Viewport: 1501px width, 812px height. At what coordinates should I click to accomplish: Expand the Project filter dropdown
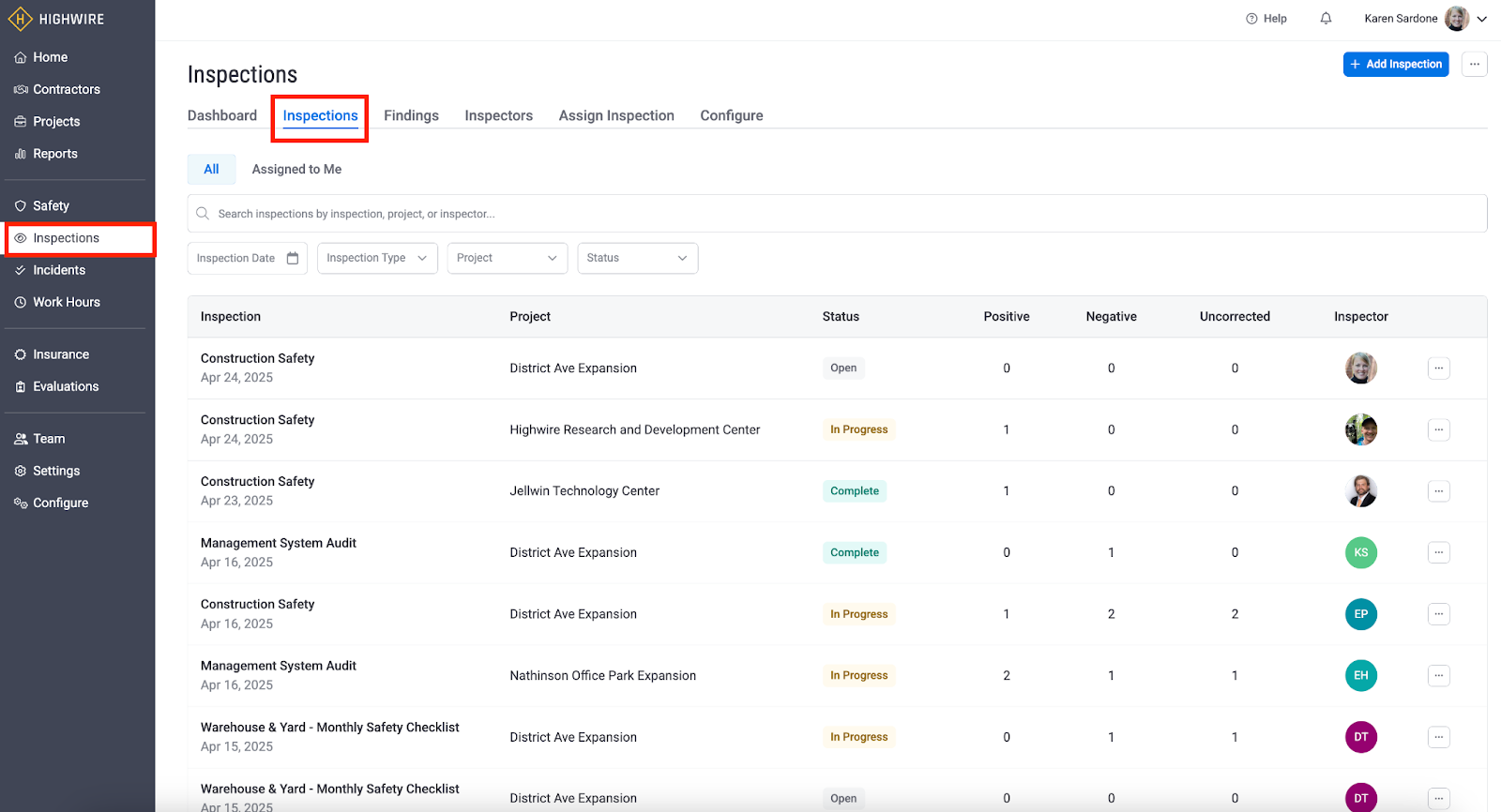point(508,258)
